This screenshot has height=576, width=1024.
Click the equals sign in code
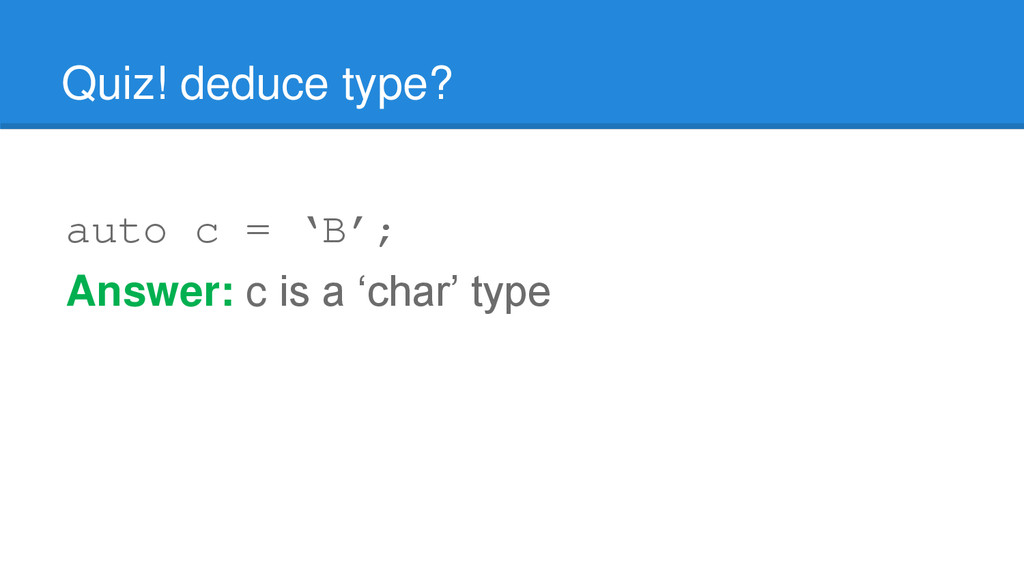click(257, 233)
